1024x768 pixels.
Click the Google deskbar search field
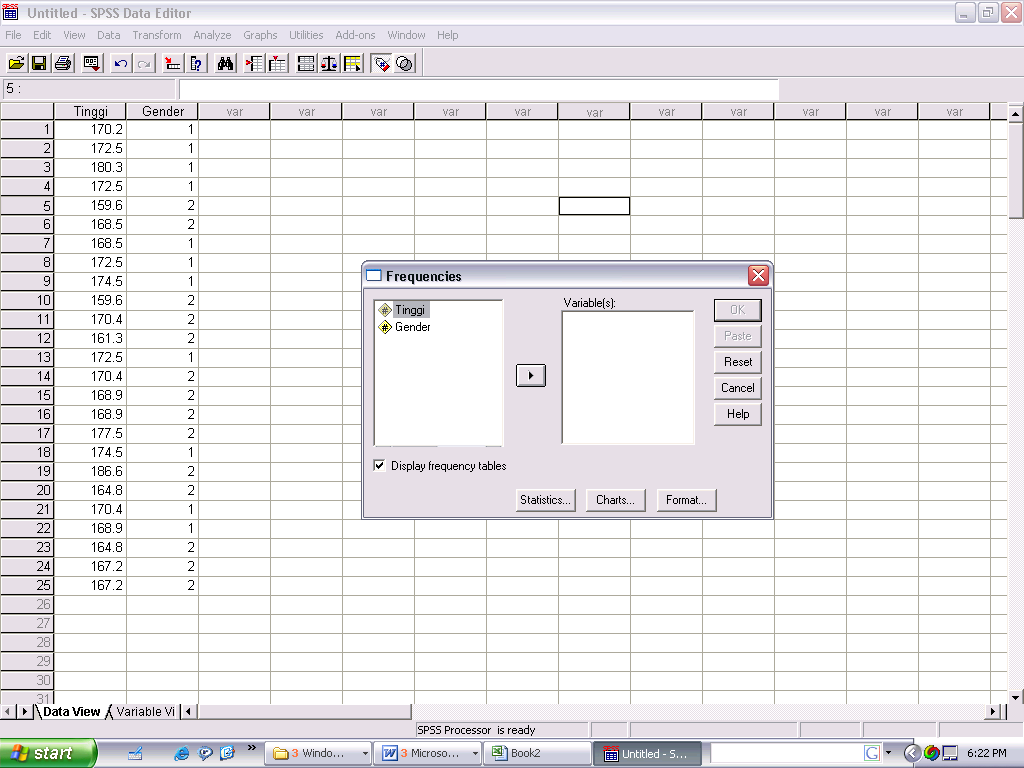pos(786,753)
